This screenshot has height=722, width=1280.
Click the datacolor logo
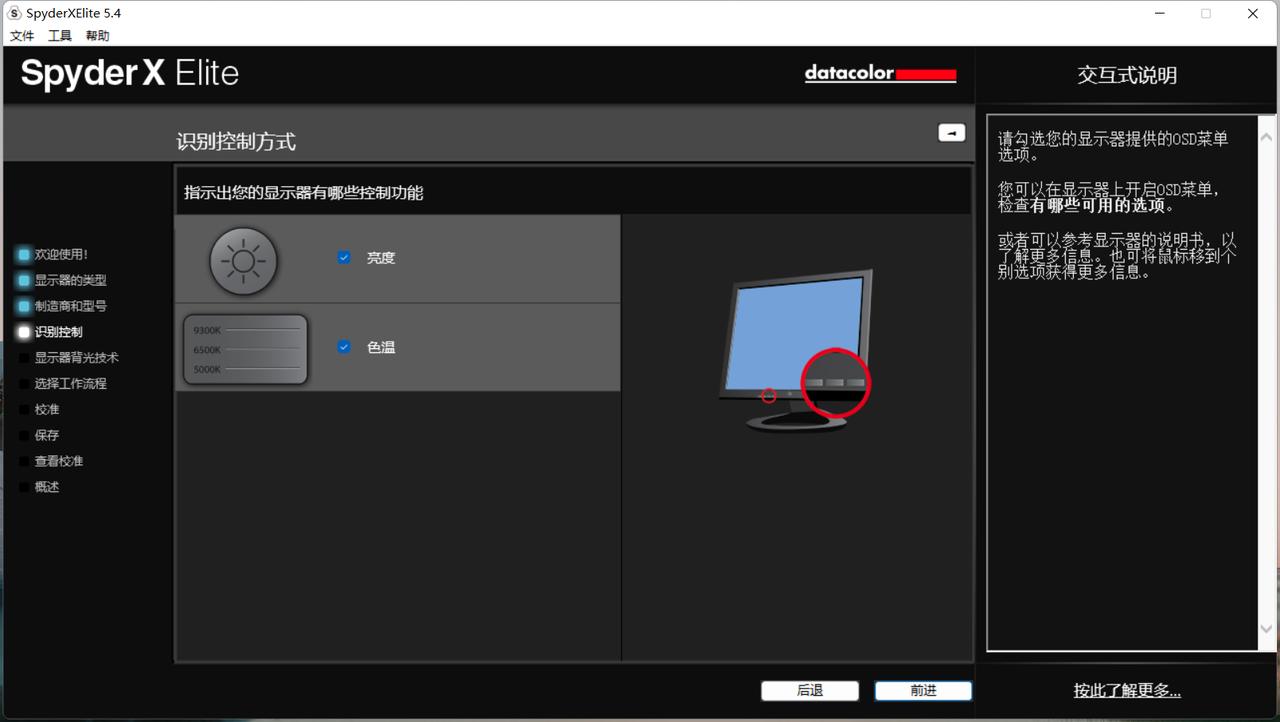point(880,74)
